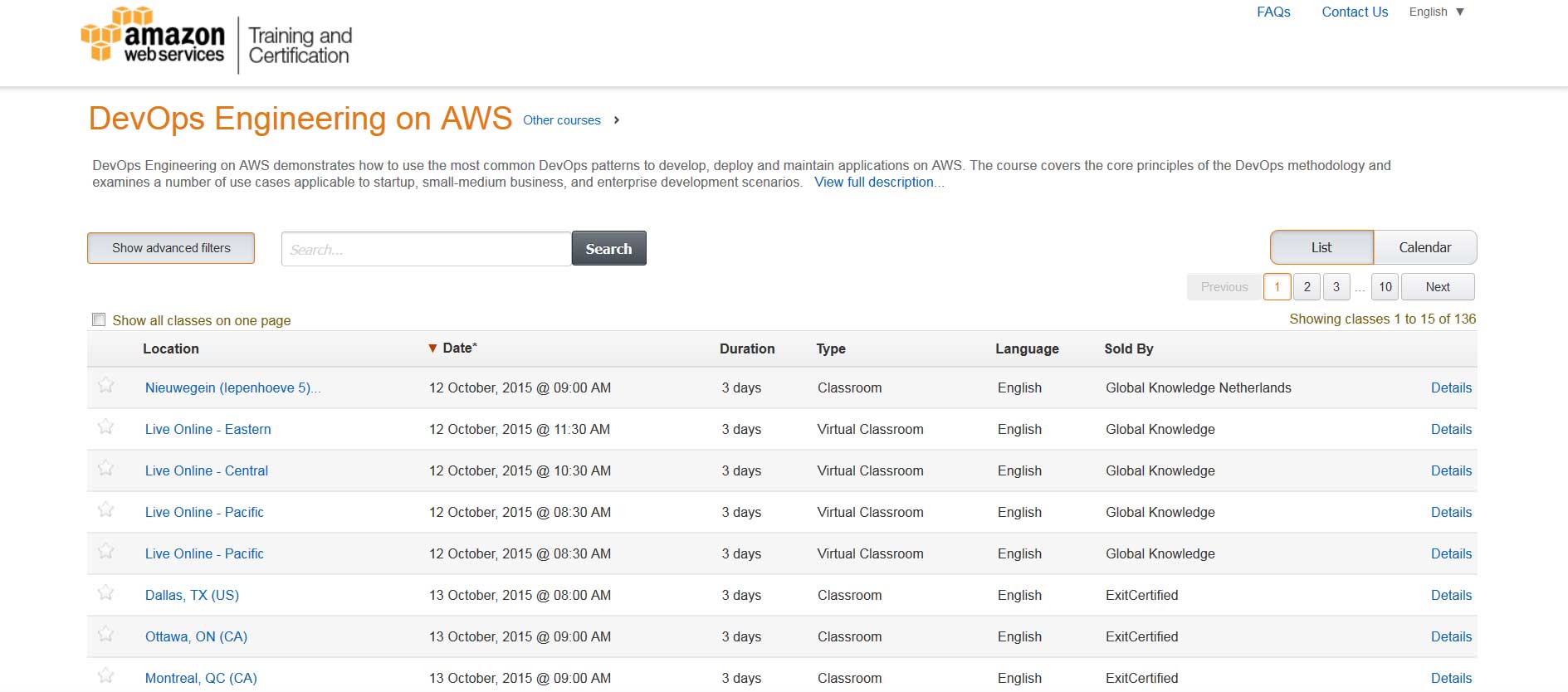Click Classroom type in the Nieuwegein row

coord(849,387)
